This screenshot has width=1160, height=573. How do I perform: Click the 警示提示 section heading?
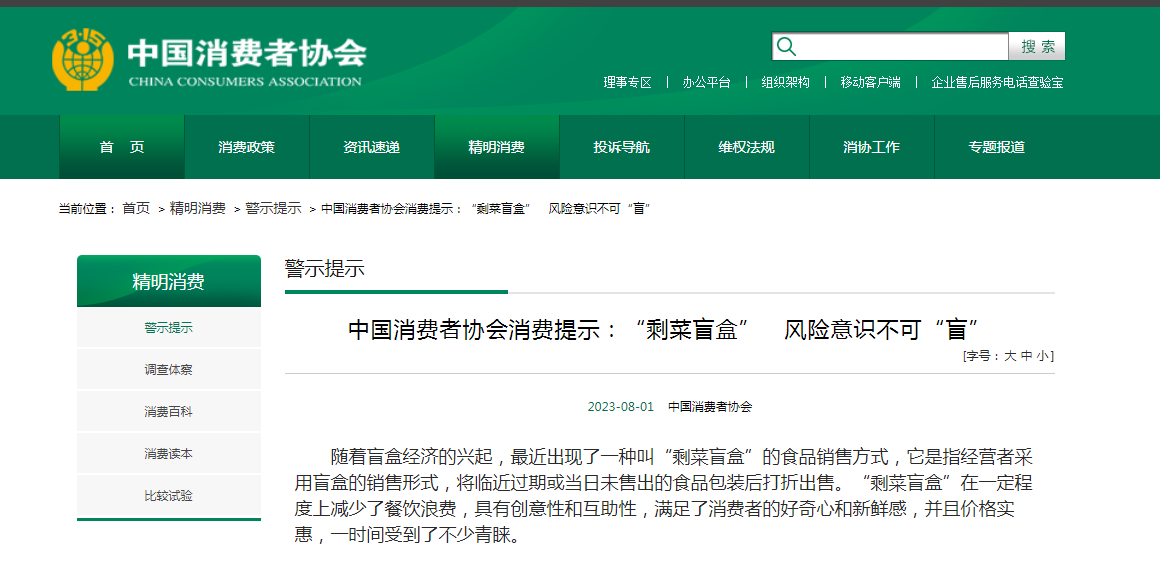click(x=325, y=268)
